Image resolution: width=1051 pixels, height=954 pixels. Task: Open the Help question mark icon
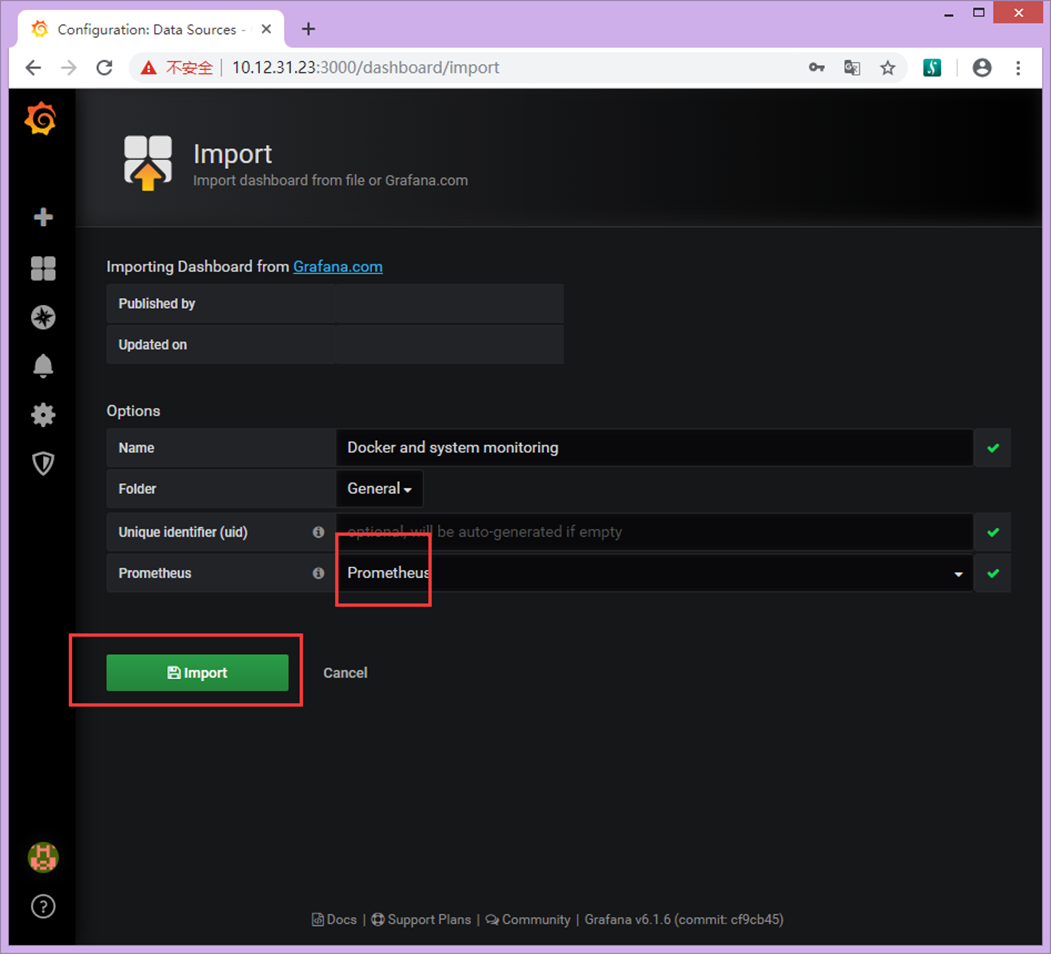coord(44,906)
